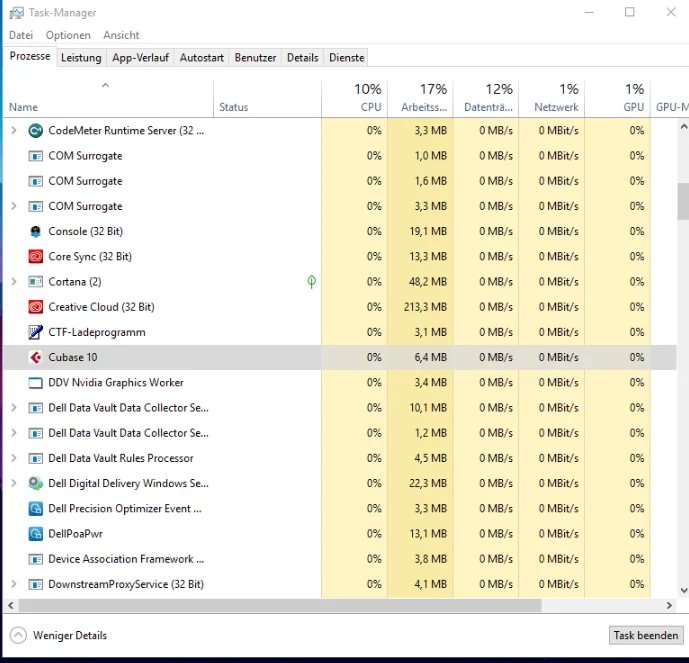Sort by the GPU column header
Viewport: 689px width, 663px height.
[618, 99]
